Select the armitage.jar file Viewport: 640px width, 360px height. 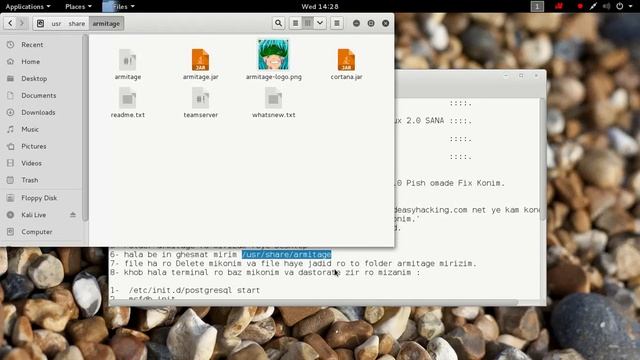(200, 64)
